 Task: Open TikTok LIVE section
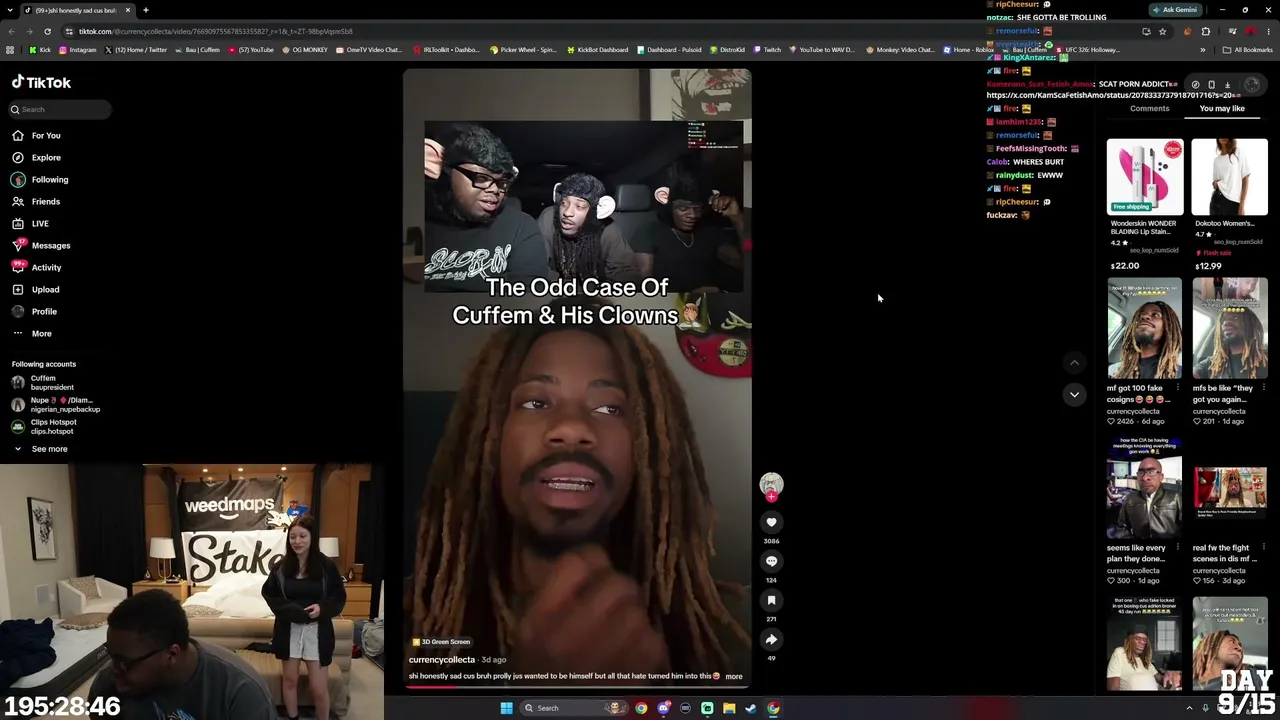[x=30, y=223]
